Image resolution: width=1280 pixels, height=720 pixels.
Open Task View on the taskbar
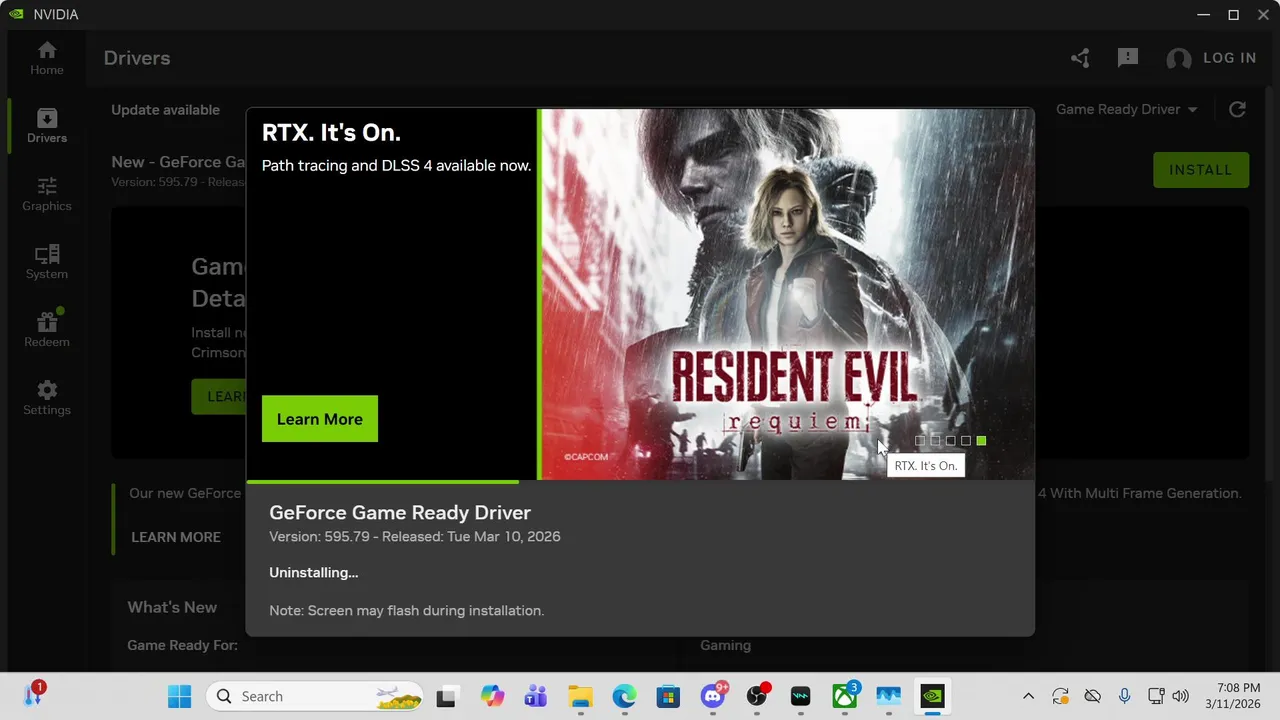447,696
